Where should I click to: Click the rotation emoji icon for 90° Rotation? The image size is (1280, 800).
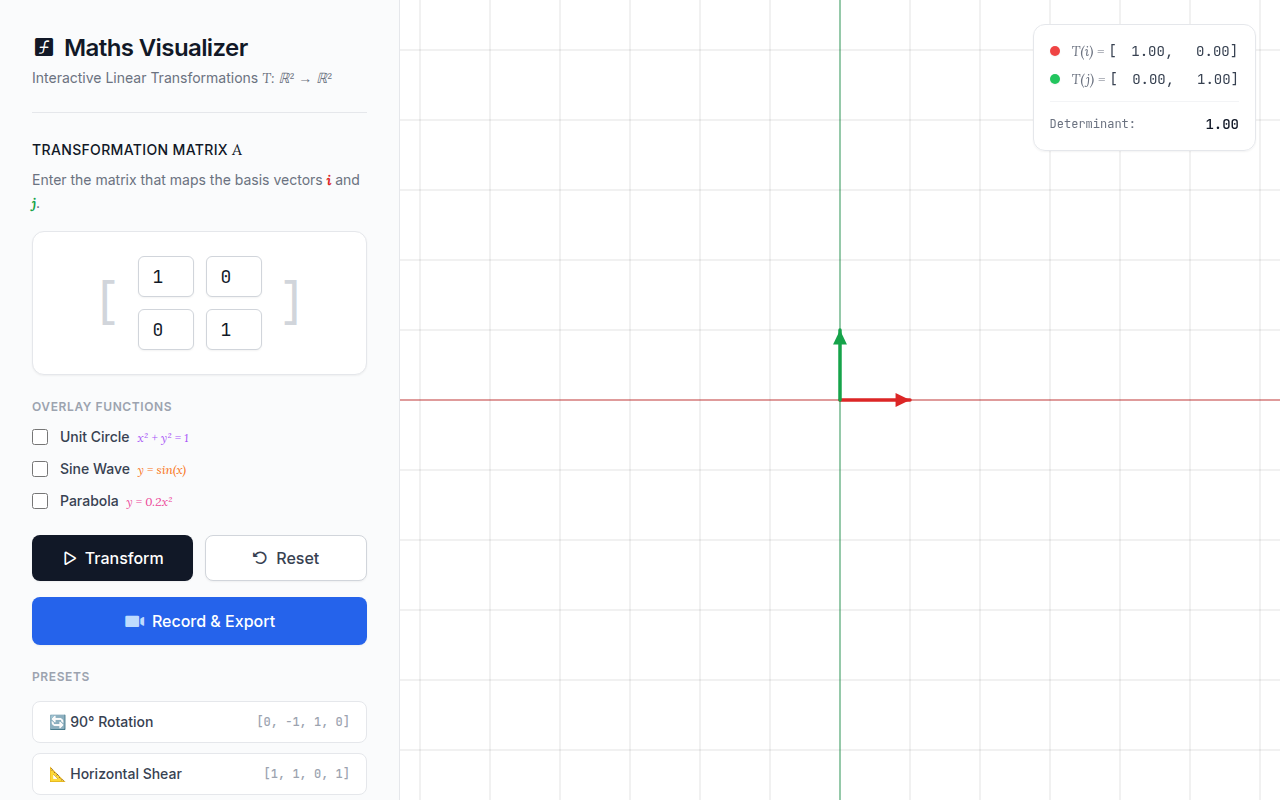click(x=57, y=722)
